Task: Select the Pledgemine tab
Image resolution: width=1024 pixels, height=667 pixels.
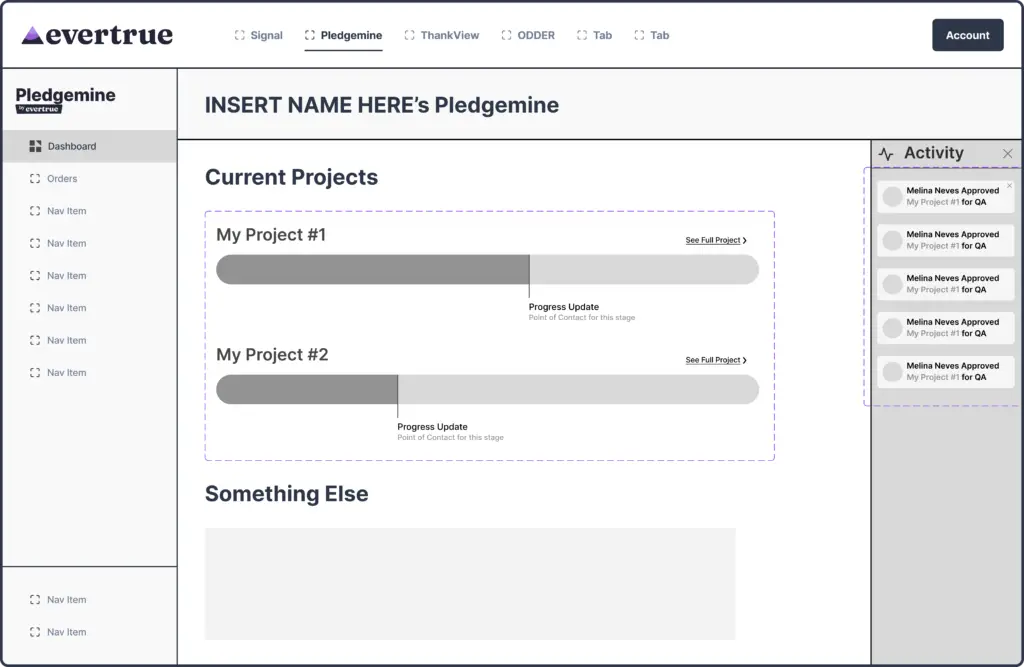Action: coord(344,35)
